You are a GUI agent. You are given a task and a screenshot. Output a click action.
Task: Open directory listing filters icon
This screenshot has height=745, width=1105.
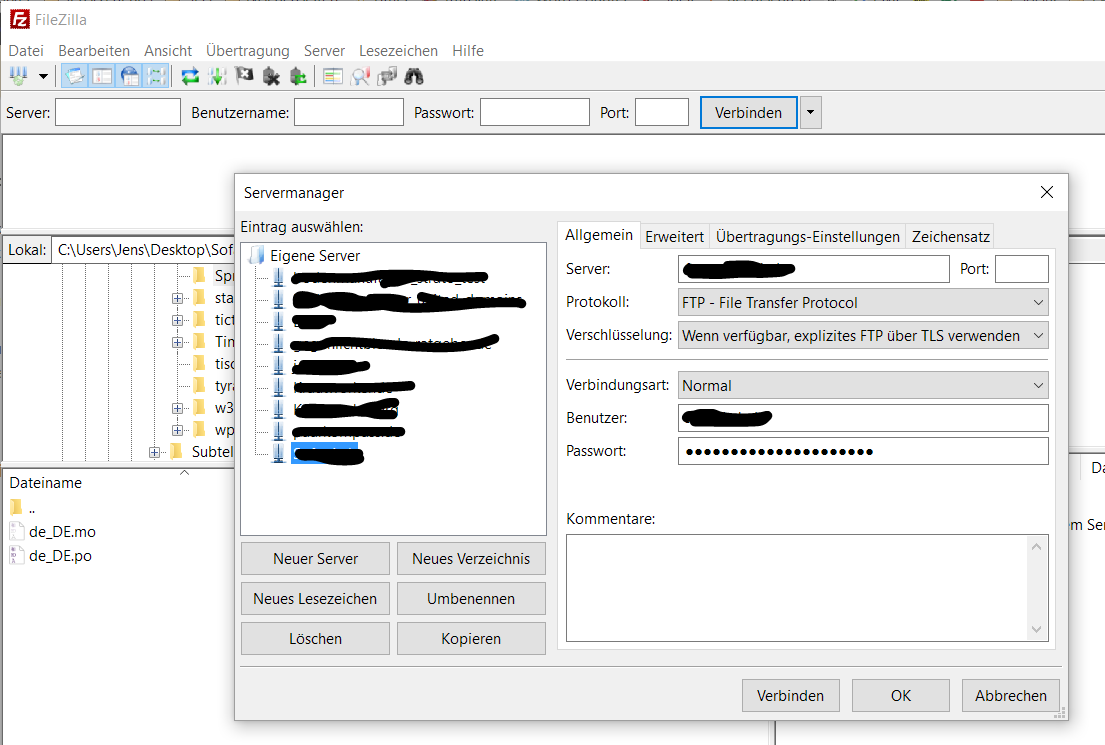tap(333, 76)
